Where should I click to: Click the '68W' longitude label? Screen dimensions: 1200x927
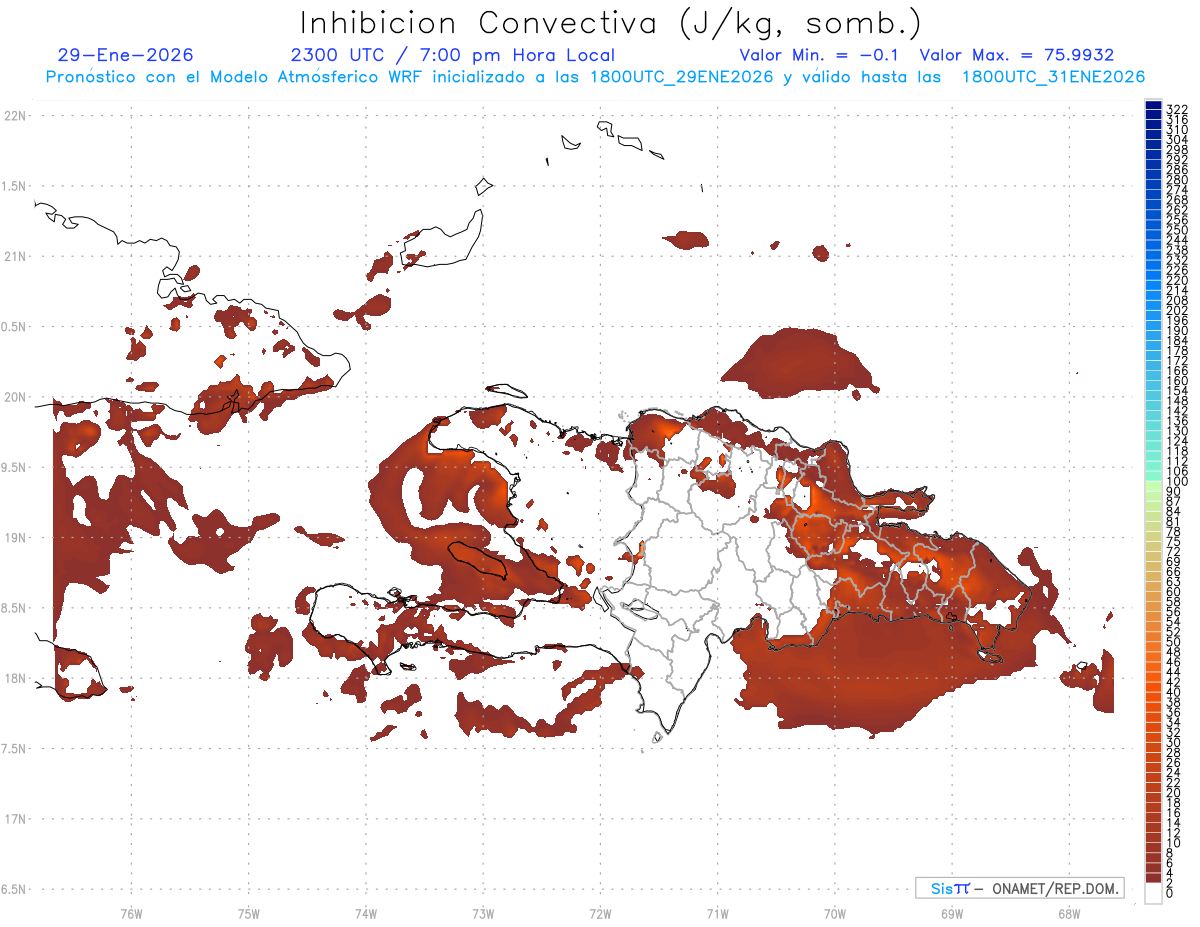pyautogui.click(x=1068, y=913)
